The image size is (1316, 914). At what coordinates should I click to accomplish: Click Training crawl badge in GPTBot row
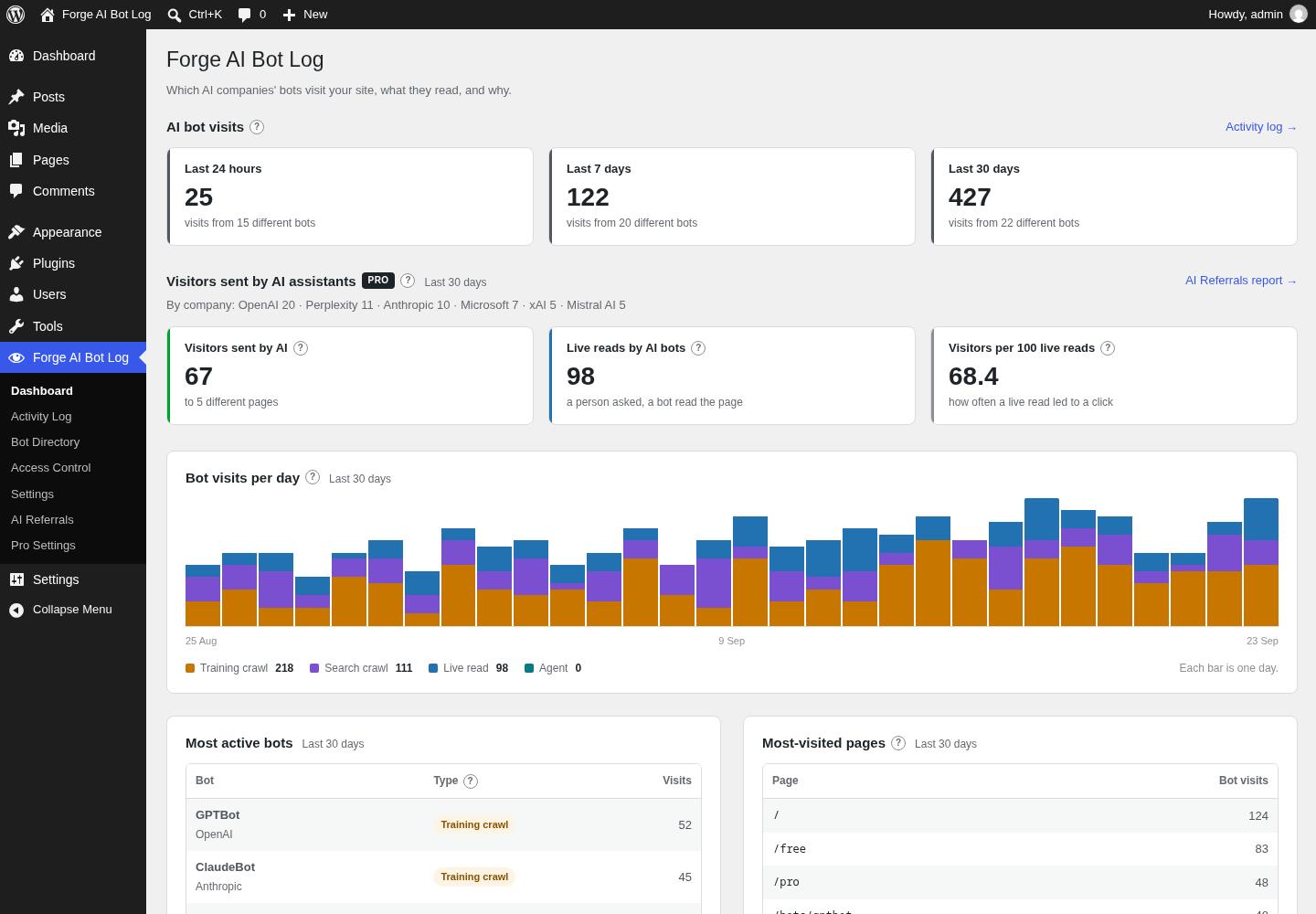[474, 824]
